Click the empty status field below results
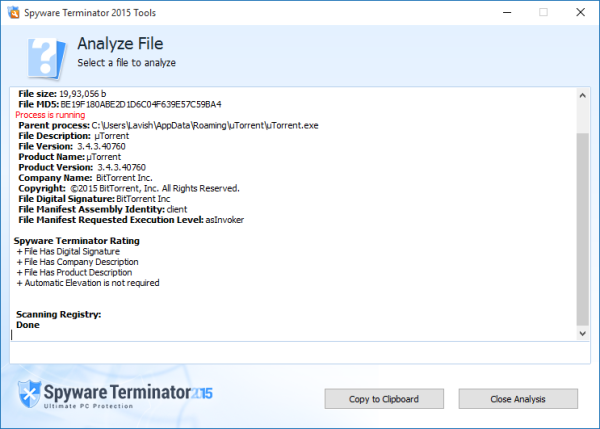The width and height of the screenshot is (600, 429). pyautogui.click(x=300, y=352)
